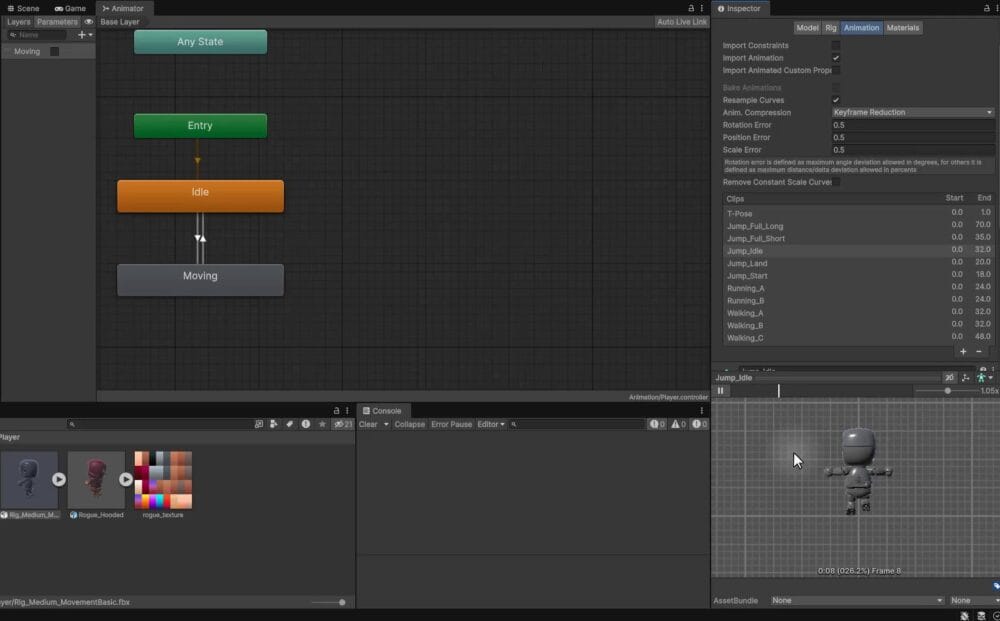Select the Console tab
The image size is (1000, 621).
pyautogui.click(x=382, y=411)
